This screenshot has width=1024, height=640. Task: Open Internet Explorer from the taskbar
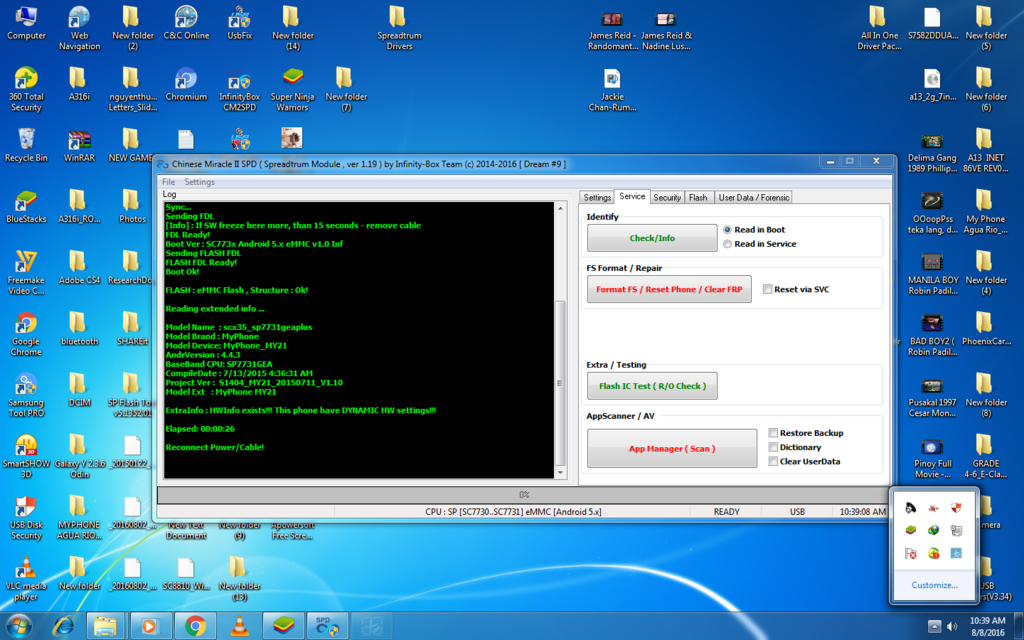tap(63, 626)
